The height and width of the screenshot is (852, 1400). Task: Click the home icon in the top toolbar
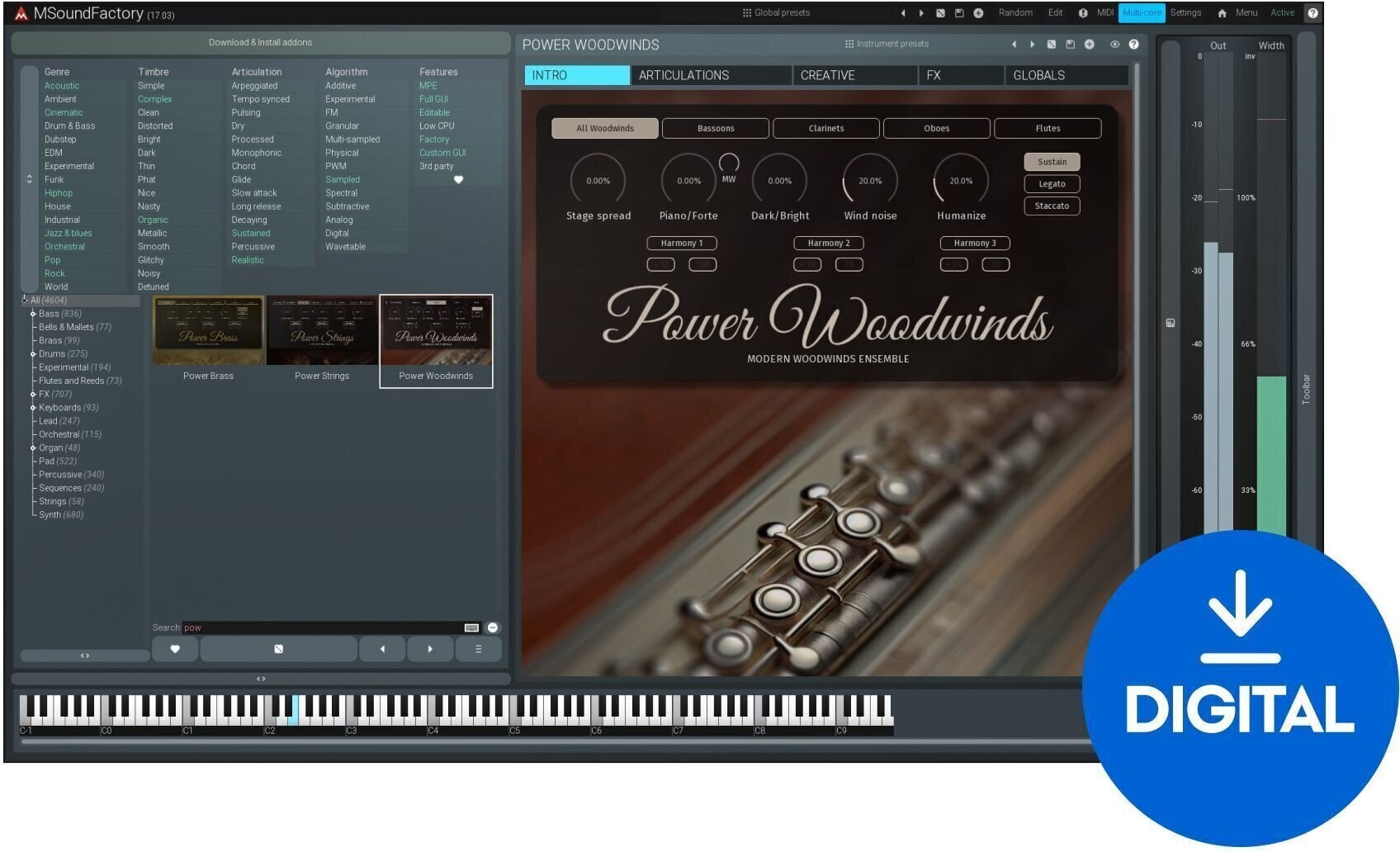pos(1222,12)
